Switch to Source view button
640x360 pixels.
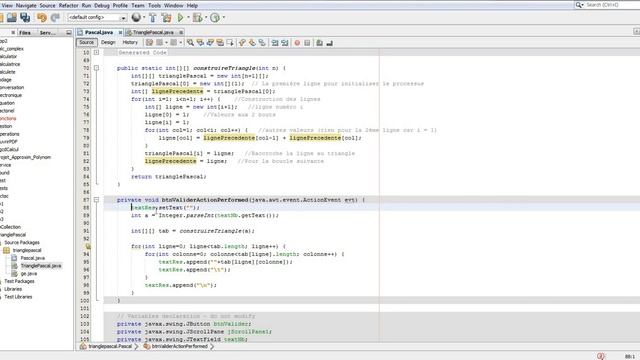87,42
